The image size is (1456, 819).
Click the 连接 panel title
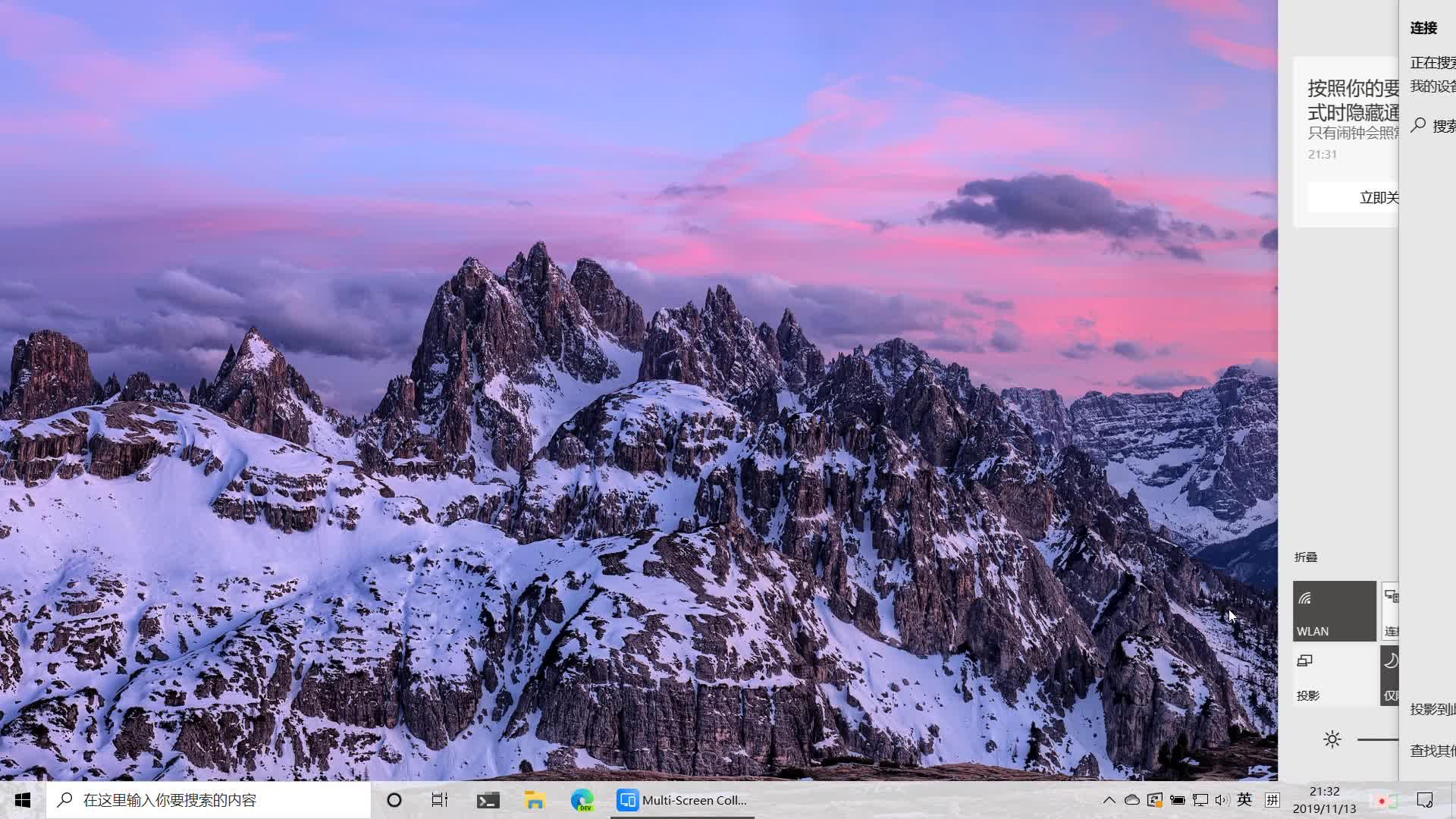(x=1423, y=28)
